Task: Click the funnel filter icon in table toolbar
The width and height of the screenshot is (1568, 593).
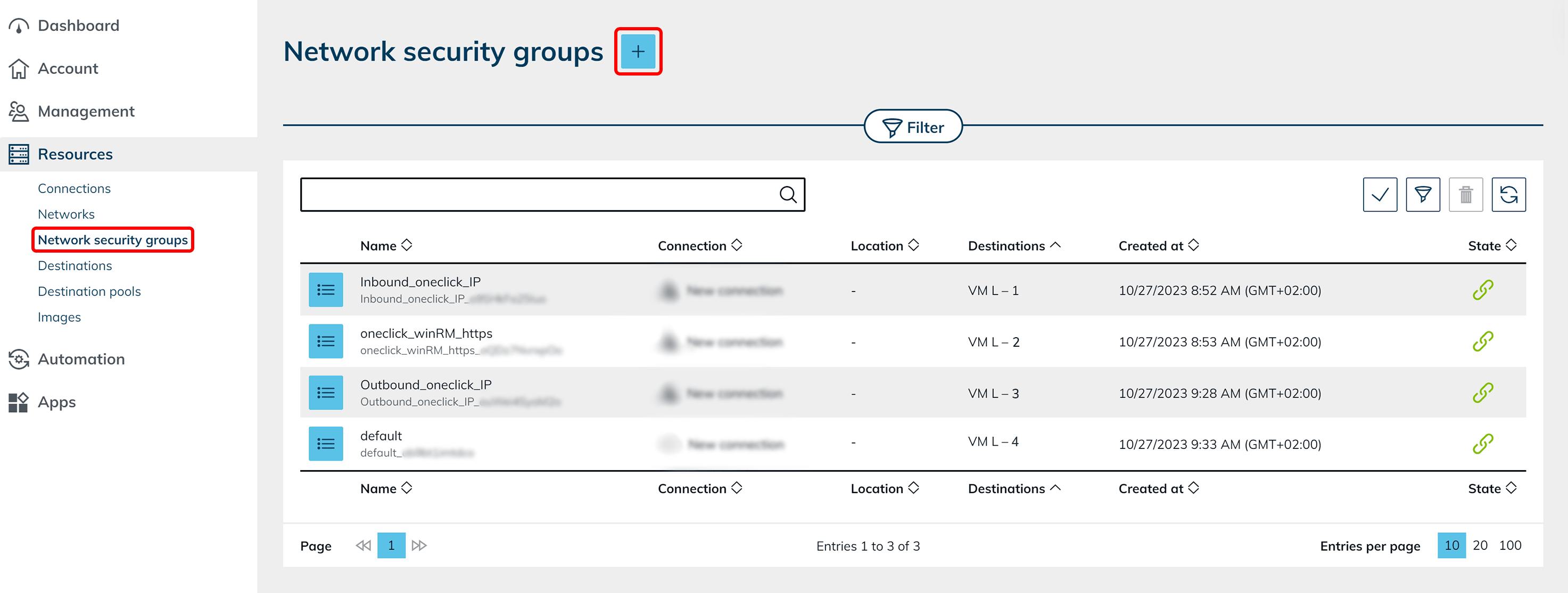Action: (1423, 195)
